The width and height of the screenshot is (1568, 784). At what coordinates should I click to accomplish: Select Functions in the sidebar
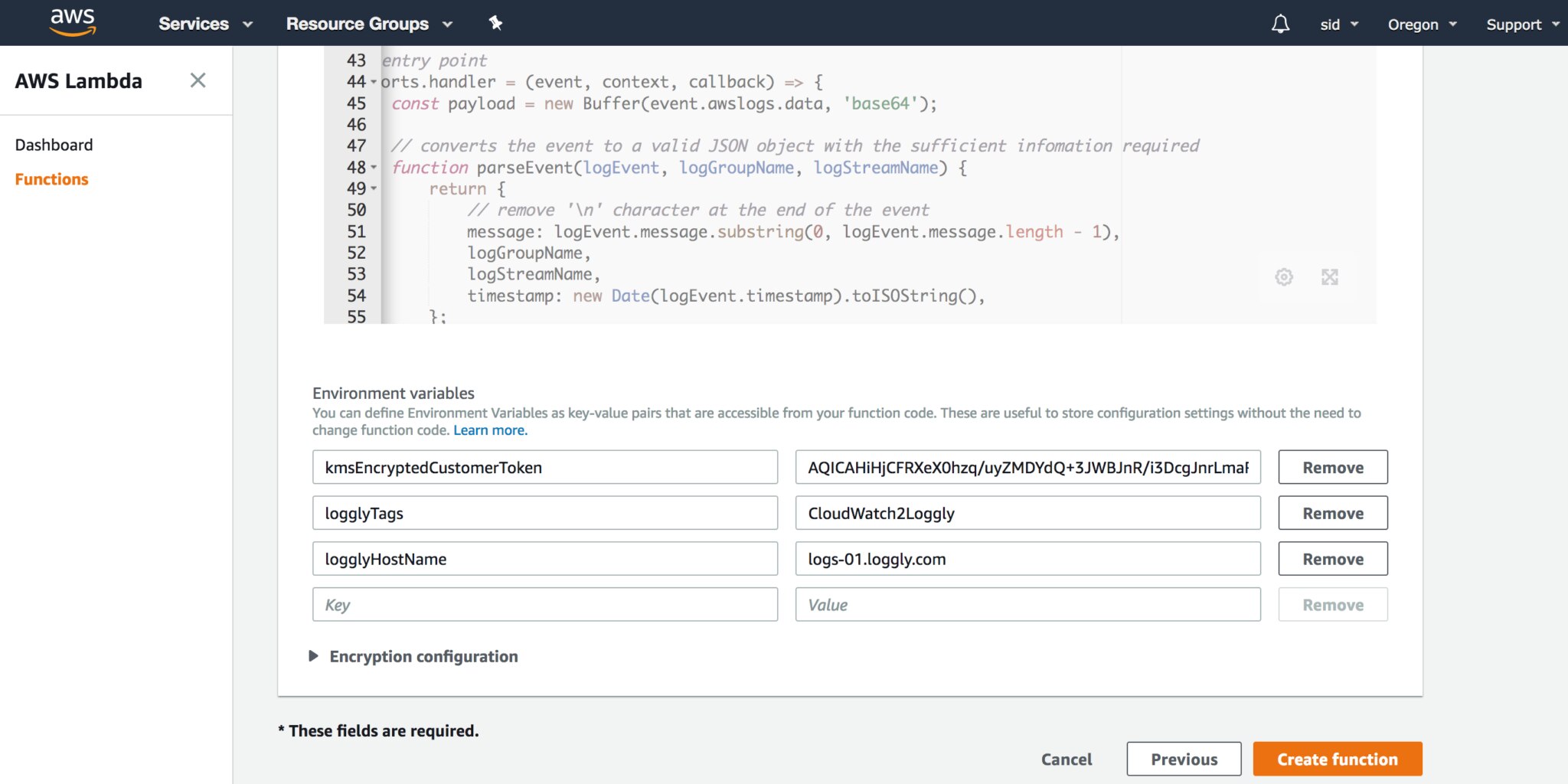(x=52, y=179)
